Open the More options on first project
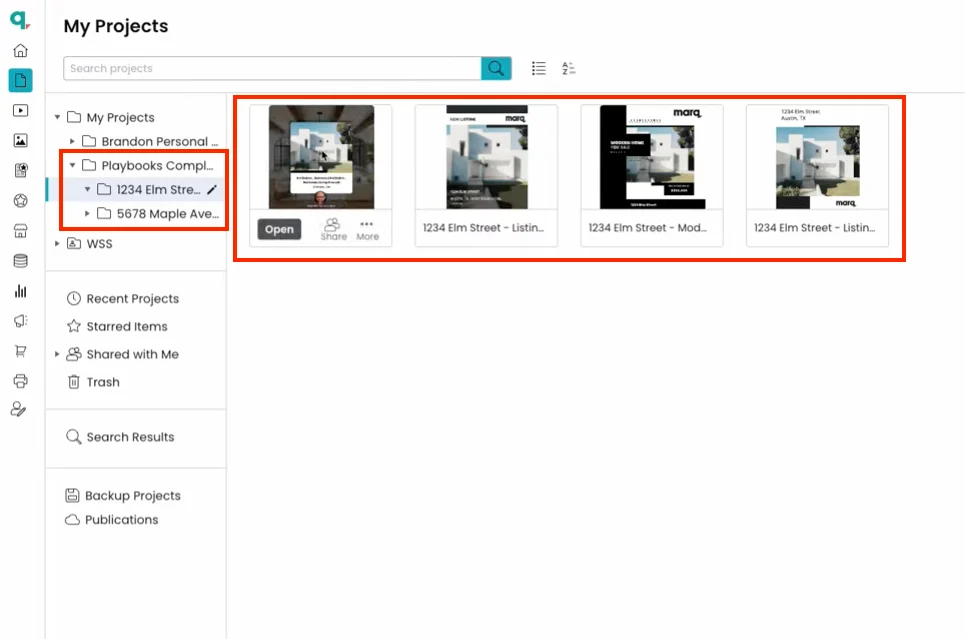This screenshot has width=965, height=639. 367,229
